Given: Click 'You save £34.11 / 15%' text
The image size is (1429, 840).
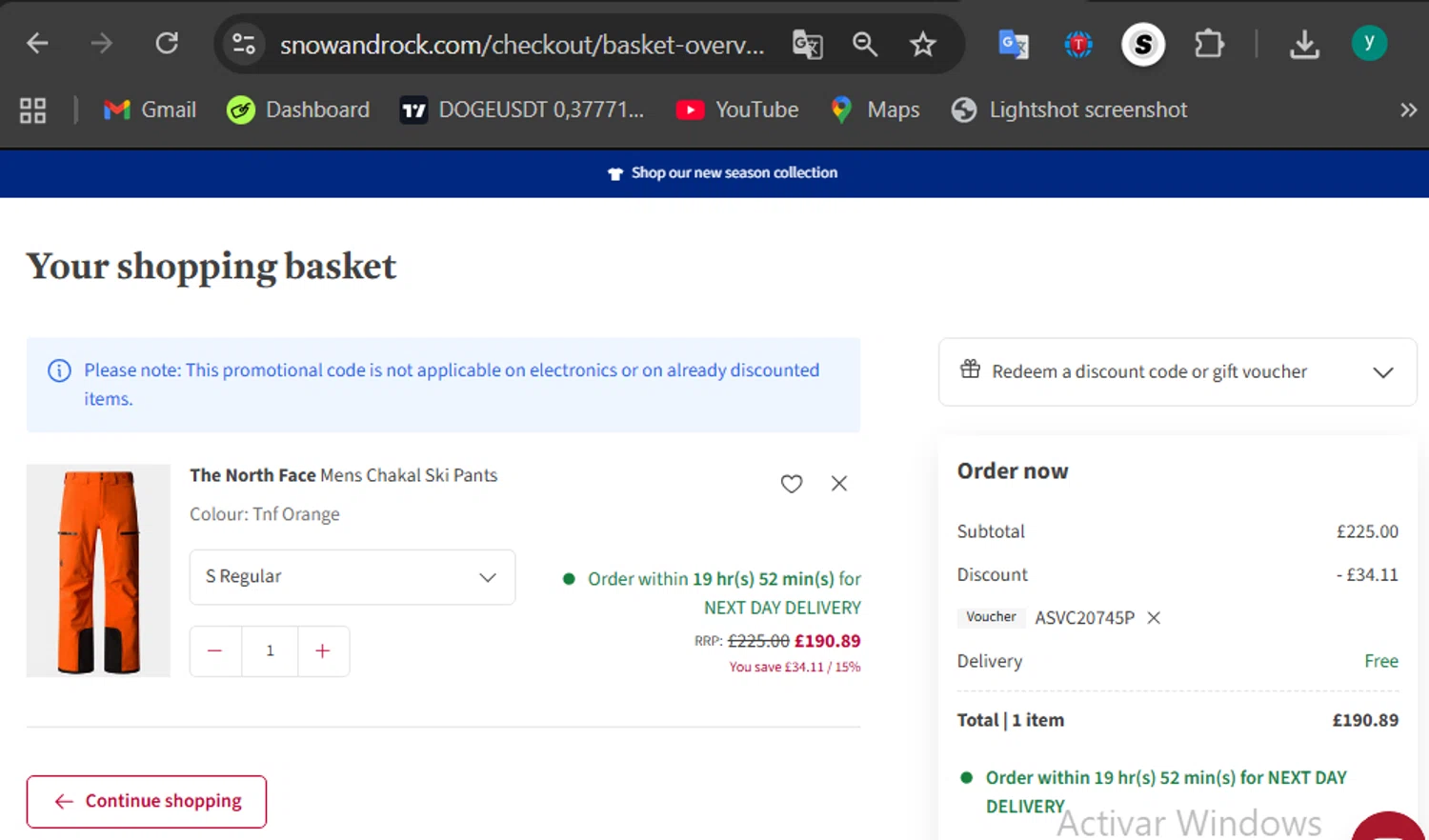Looking at the screenshot, I should tap(795, 668).
